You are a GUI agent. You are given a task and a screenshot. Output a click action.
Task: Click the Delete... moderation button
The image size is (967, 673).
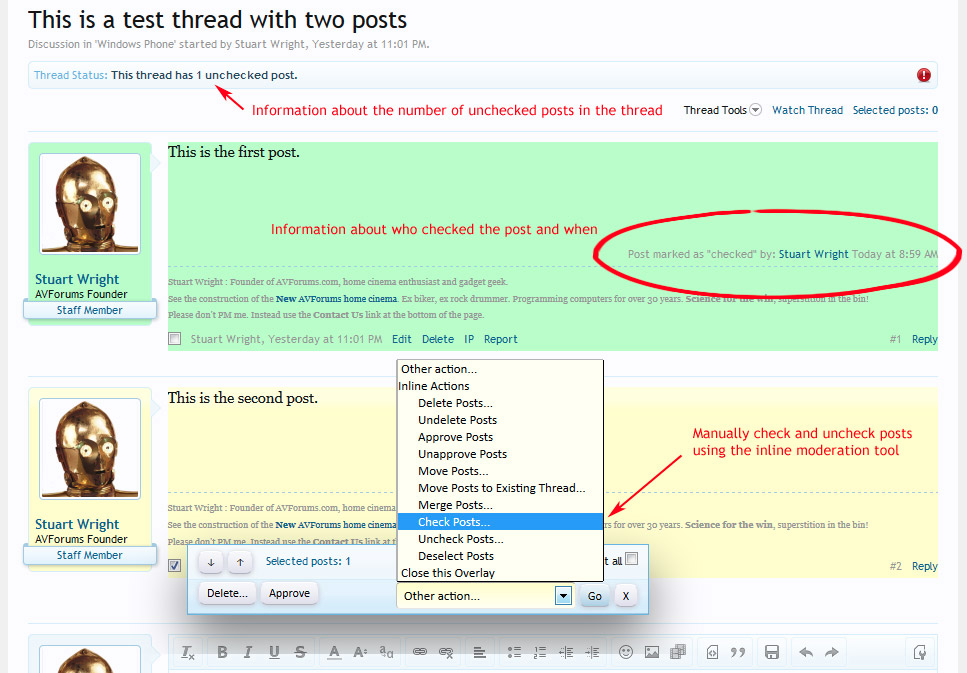click(x=227, y=593)
